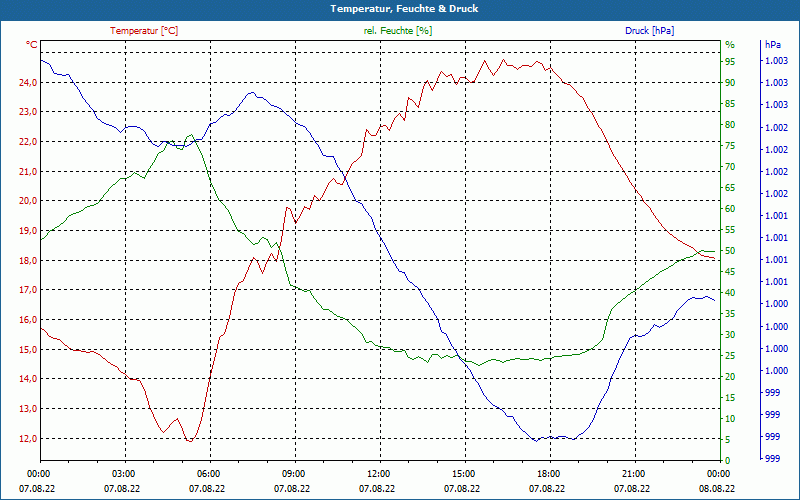
Task: Click the '19,0' temperature axis value
Action: click(x=28, y=231)
